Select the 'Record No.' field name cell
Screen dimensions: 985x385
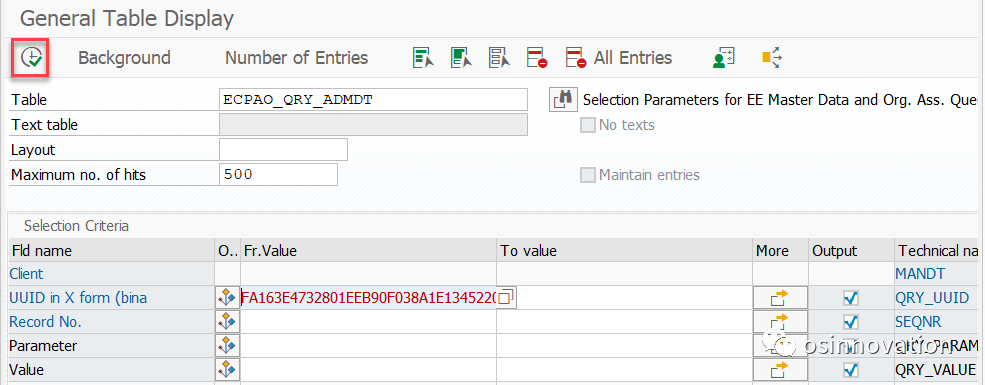tap(110, 322)
